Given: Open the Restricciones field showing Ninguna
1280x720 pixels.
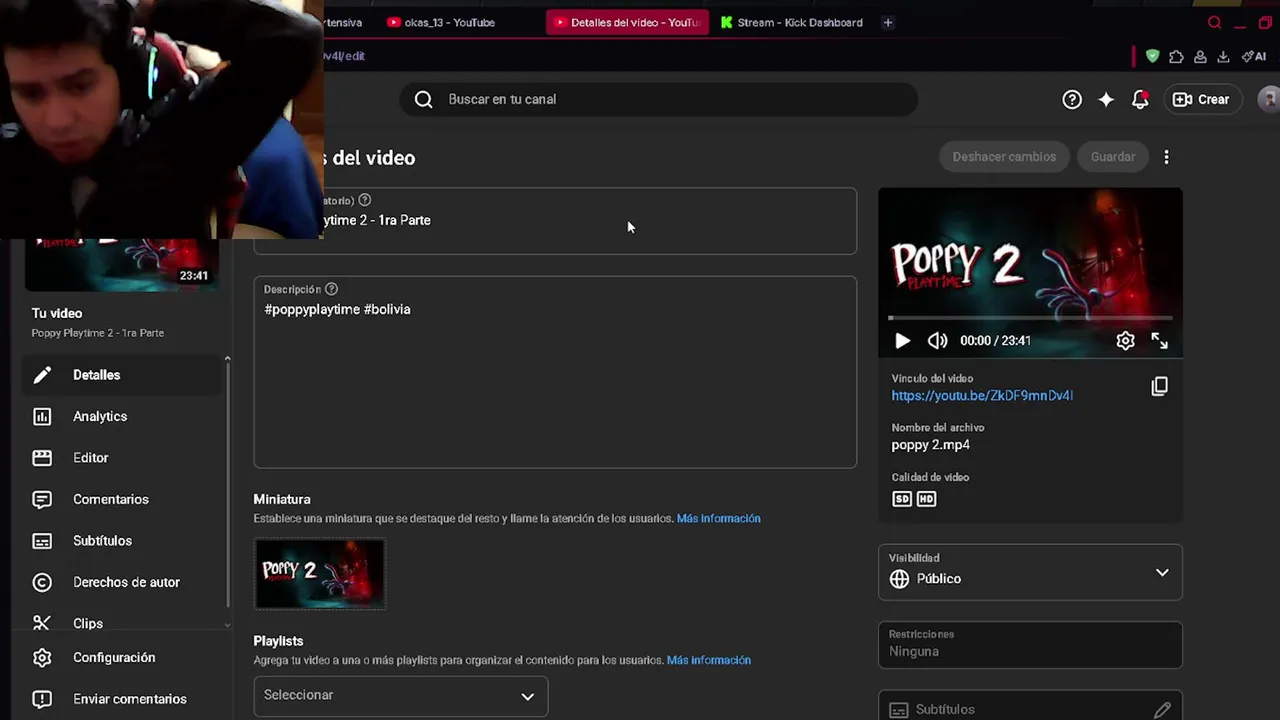Looking at the screenshot, I should [x=1030, y=644].
